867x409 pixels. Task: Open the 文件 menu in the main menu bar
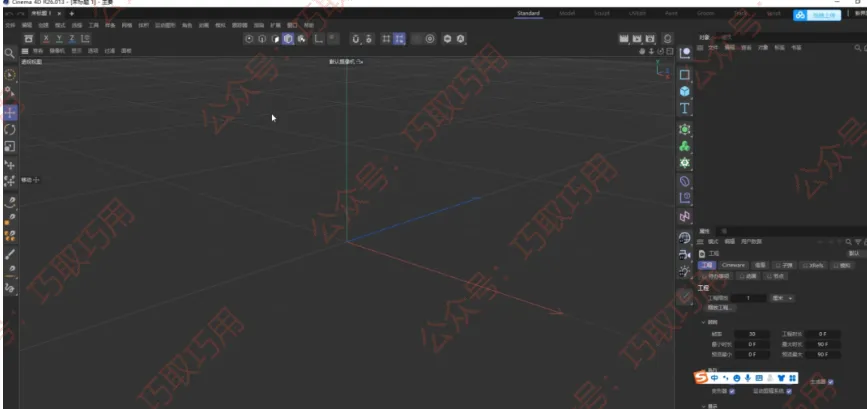click(10, 25)
